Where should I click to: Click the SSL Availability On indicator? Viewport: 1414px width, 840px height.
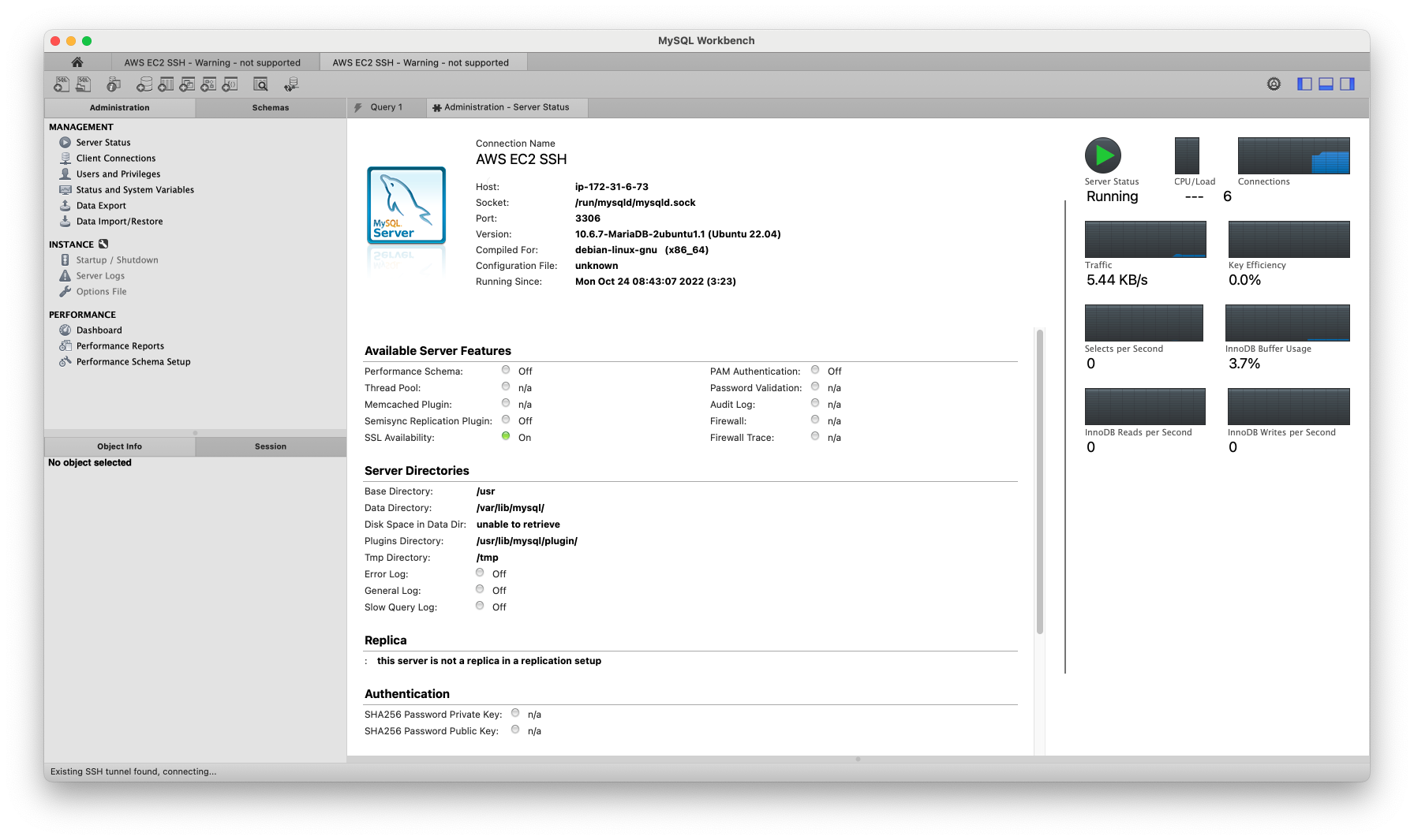(x=506, y=436)
